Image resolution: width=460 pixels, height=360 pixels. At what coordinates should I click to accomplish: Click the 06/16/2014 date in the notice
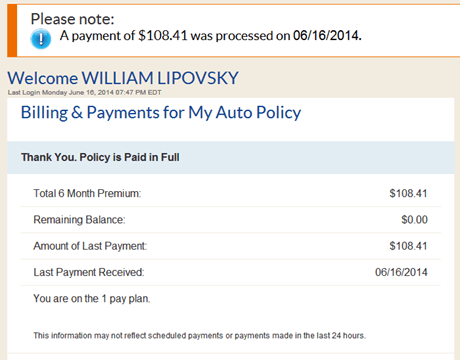coord(327,35)
